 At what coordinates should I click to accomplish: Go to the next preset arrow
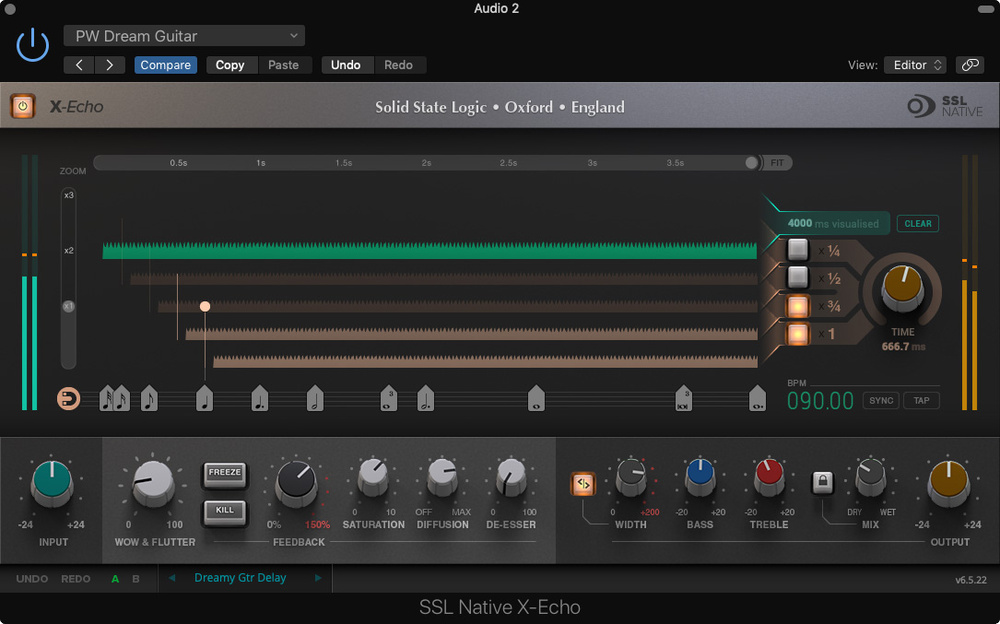tap(110, 65)
